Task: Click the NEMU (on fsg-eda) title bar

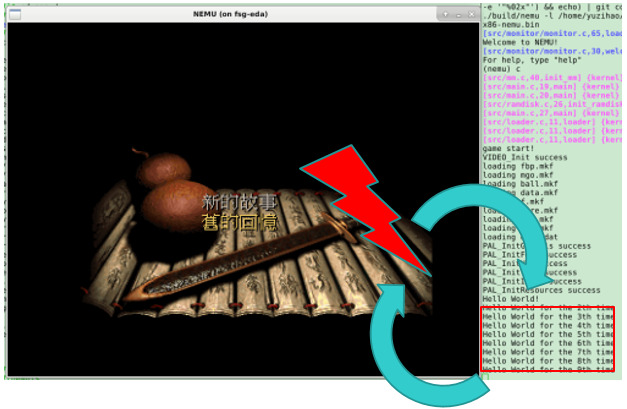Action: click(238, 15)
